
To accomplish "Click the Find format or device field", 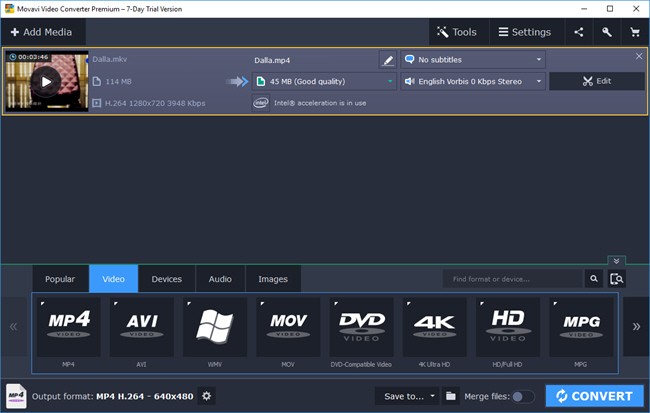I will point(513,279).
